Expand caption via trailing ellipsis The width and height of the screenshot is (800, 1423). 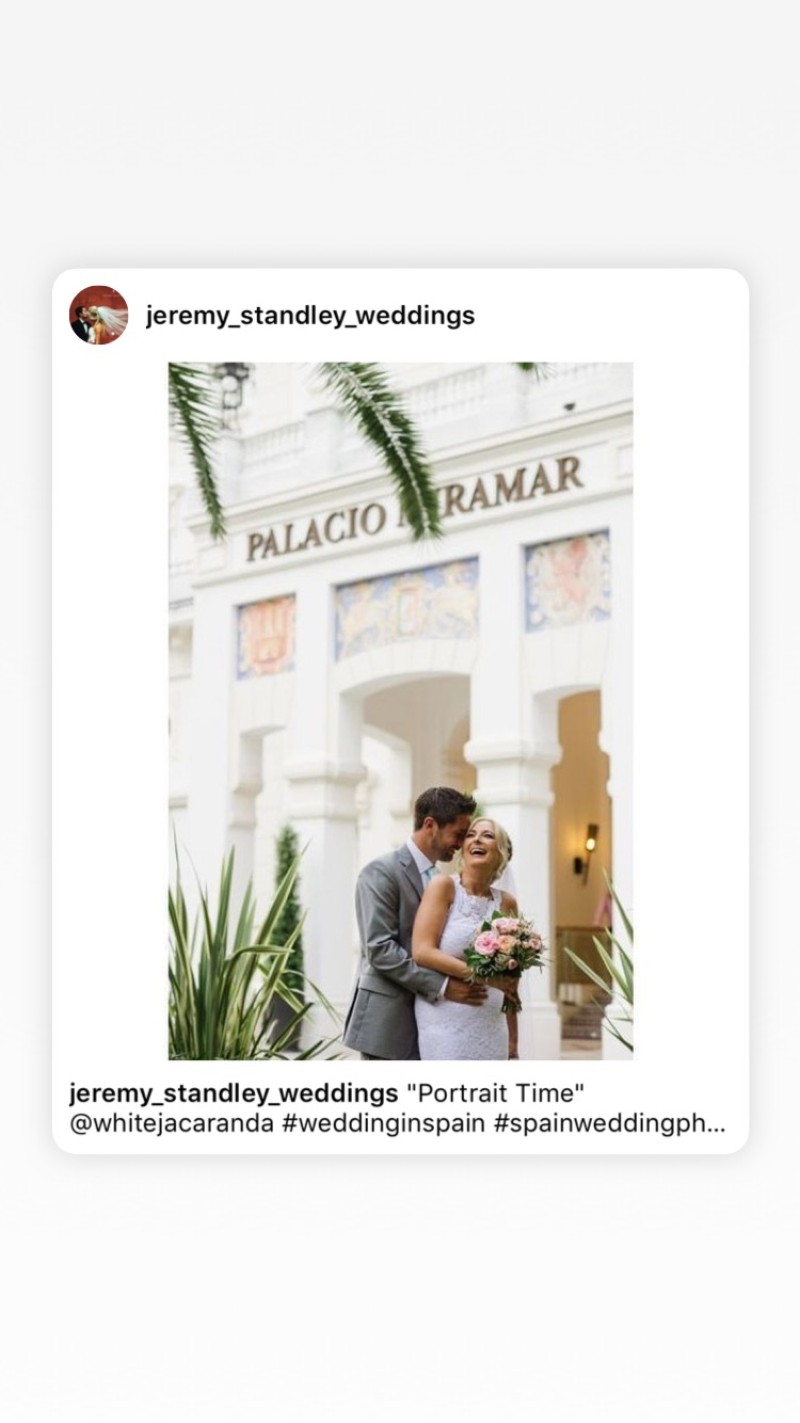coord(715,1125)
